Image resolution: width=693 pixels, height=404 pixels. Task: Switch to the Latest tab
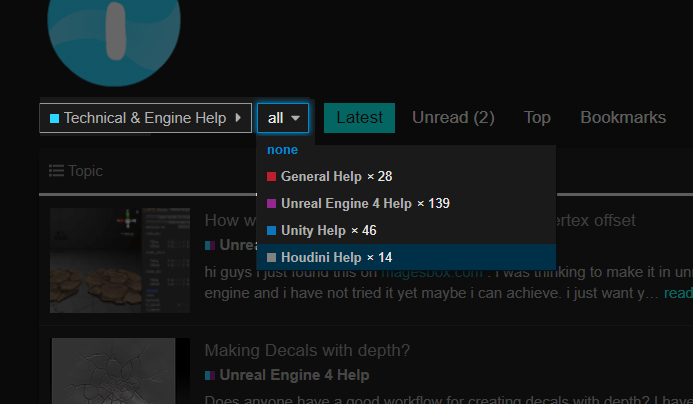click(359, 118)
